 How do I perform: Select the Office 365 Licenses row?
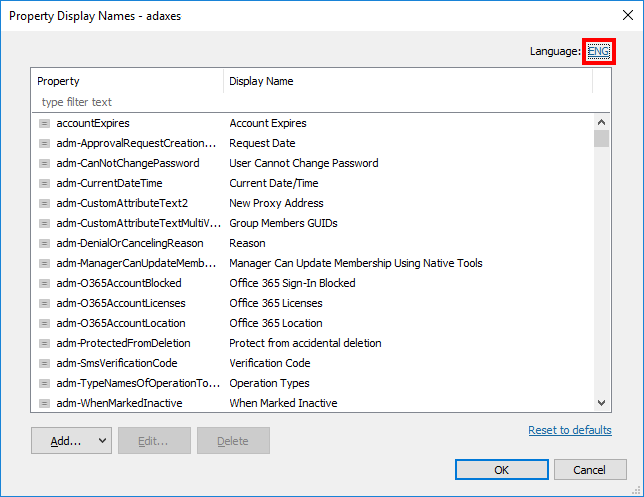coord(313,303)
